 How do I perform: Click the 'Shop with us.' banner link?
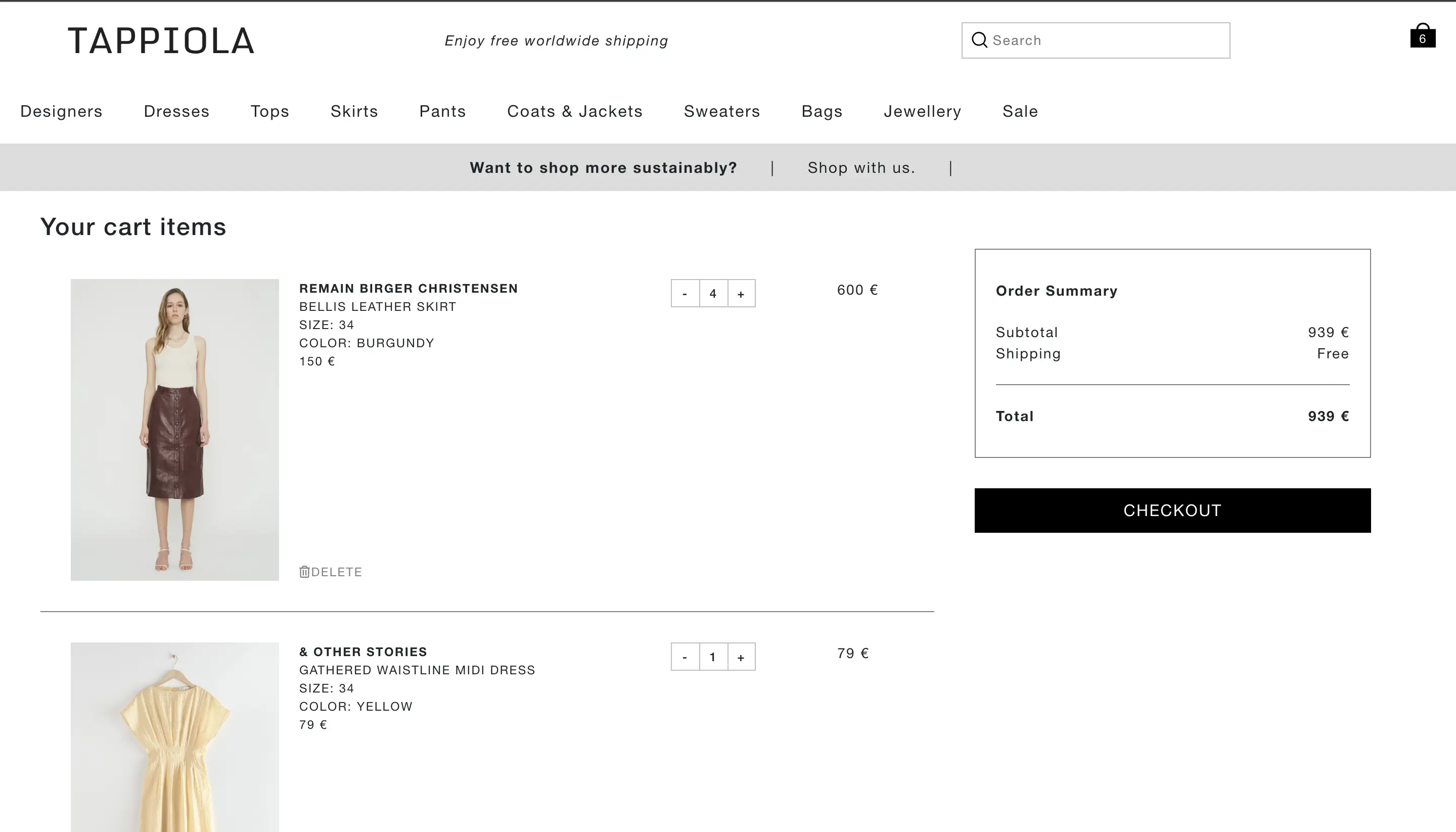(861, 167)
